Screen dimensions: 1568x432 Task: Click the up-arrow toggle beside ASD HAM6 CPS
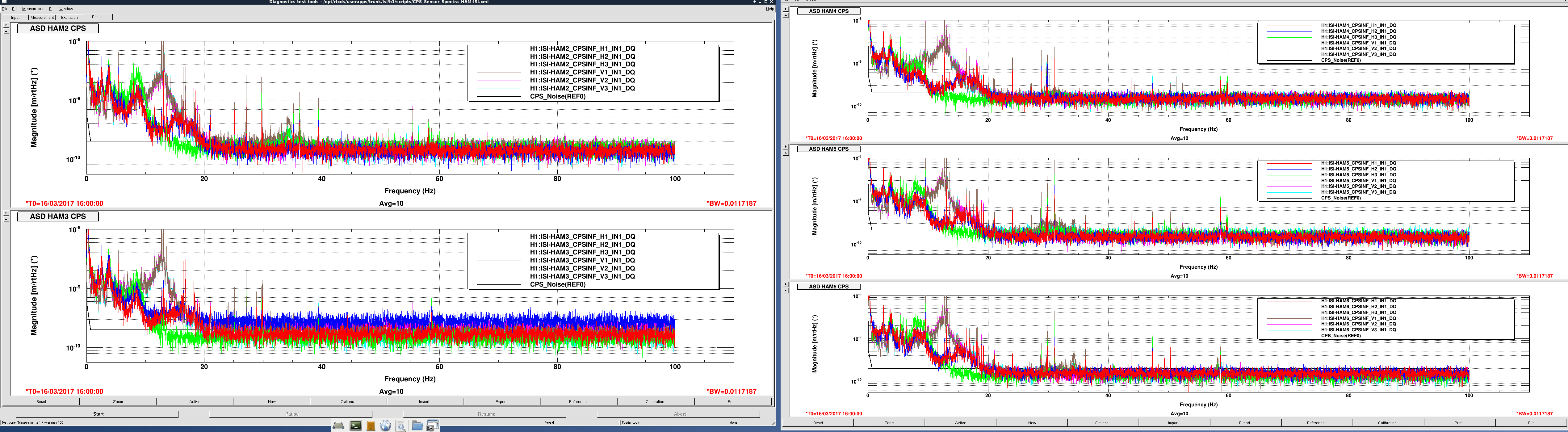tap(786, 290)
